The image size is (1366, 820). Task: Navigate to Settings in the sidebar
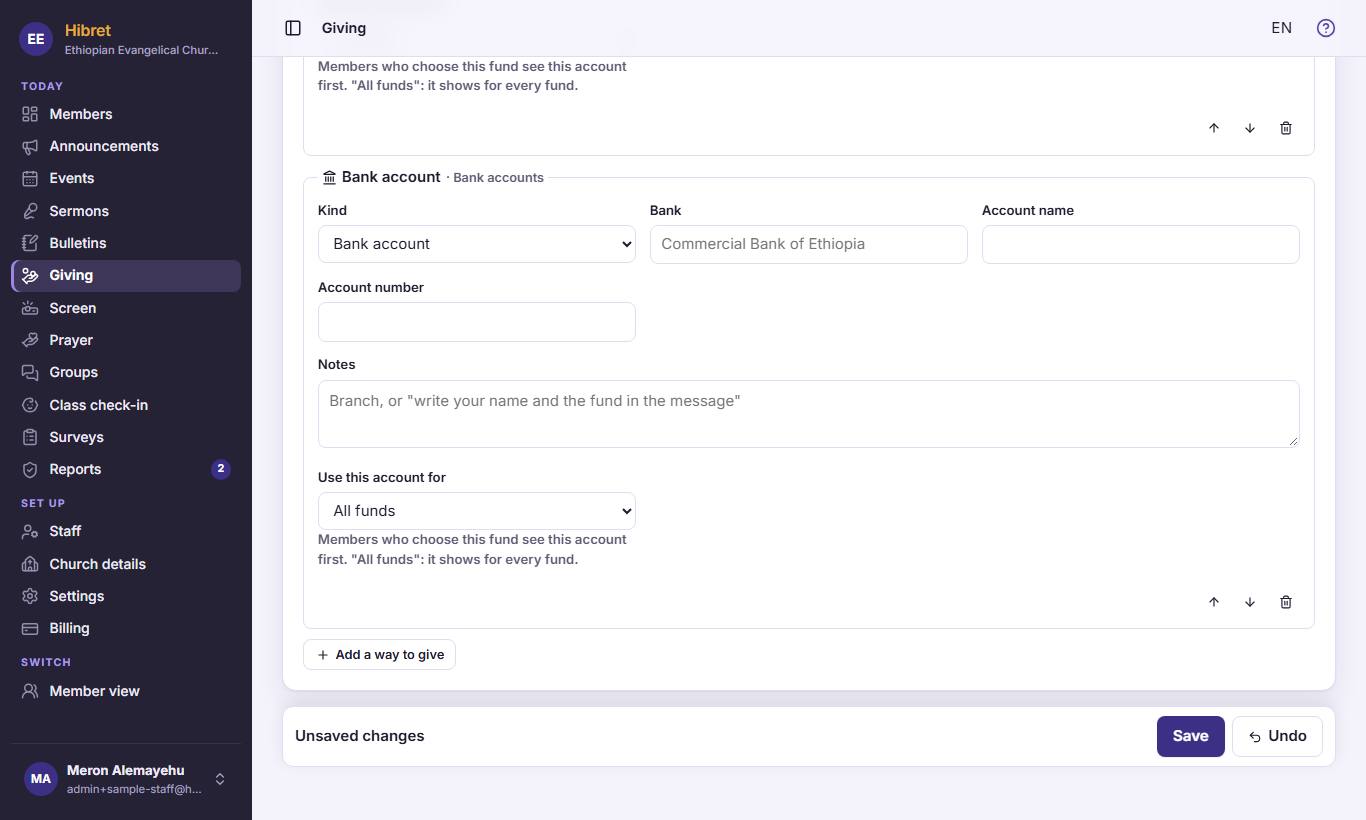(126, 596)
